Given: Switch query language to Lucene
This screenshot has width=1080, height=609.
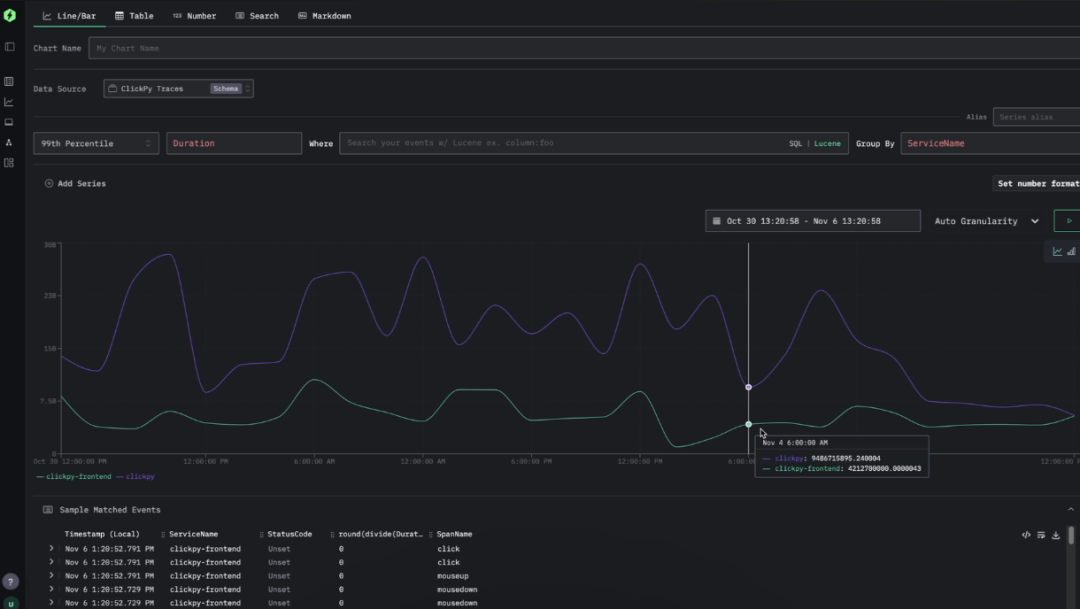Looking at the screenshot, I should [827, 143].
